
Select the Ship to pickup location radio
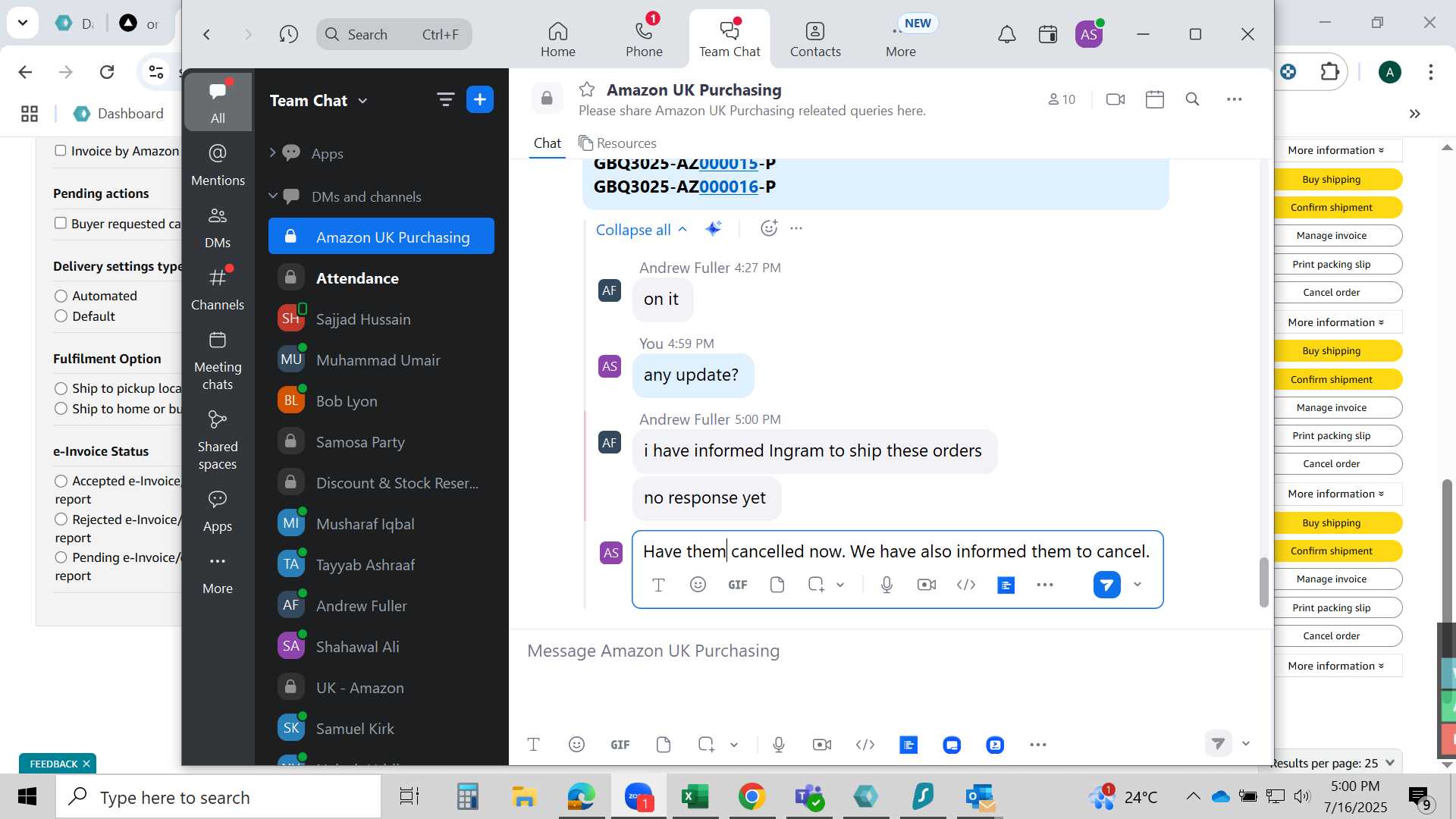point(61,388)
